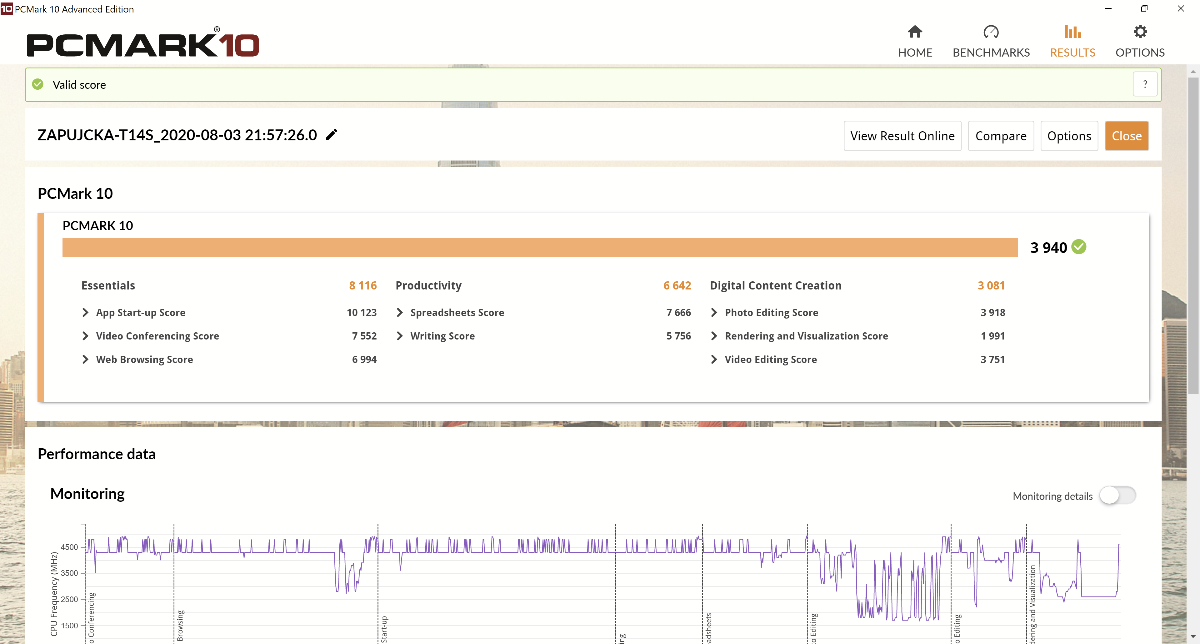
Task: Go to the Home icon in navigation
Action: pyautogui.click(x=914, y=32)
